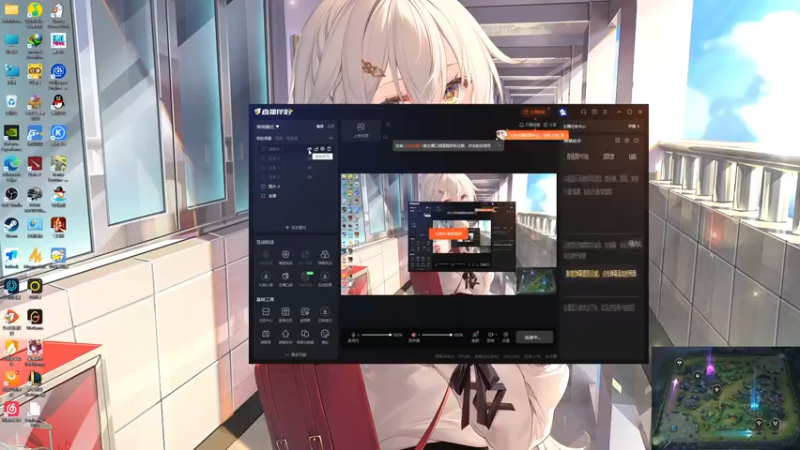Close the orange tip banner
The width and height of the screenshot is (800, 450).
click(564, 135)
